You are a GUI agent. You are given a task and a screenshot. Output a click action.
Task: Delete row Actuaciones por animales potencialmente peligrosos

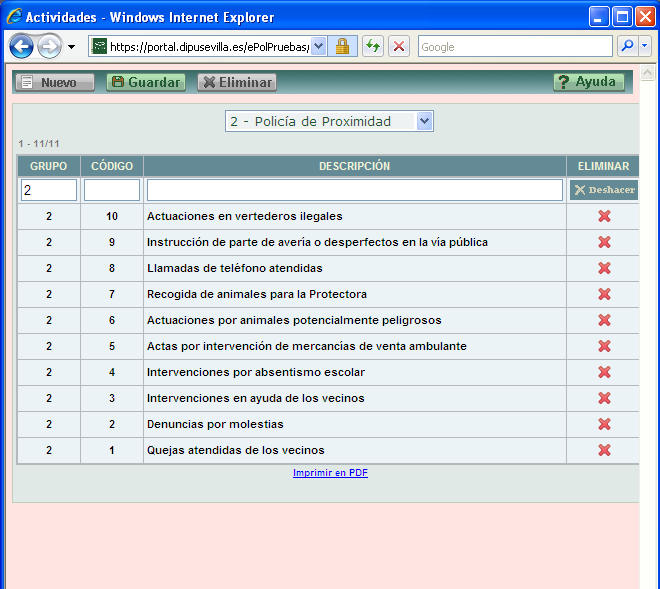604,320
